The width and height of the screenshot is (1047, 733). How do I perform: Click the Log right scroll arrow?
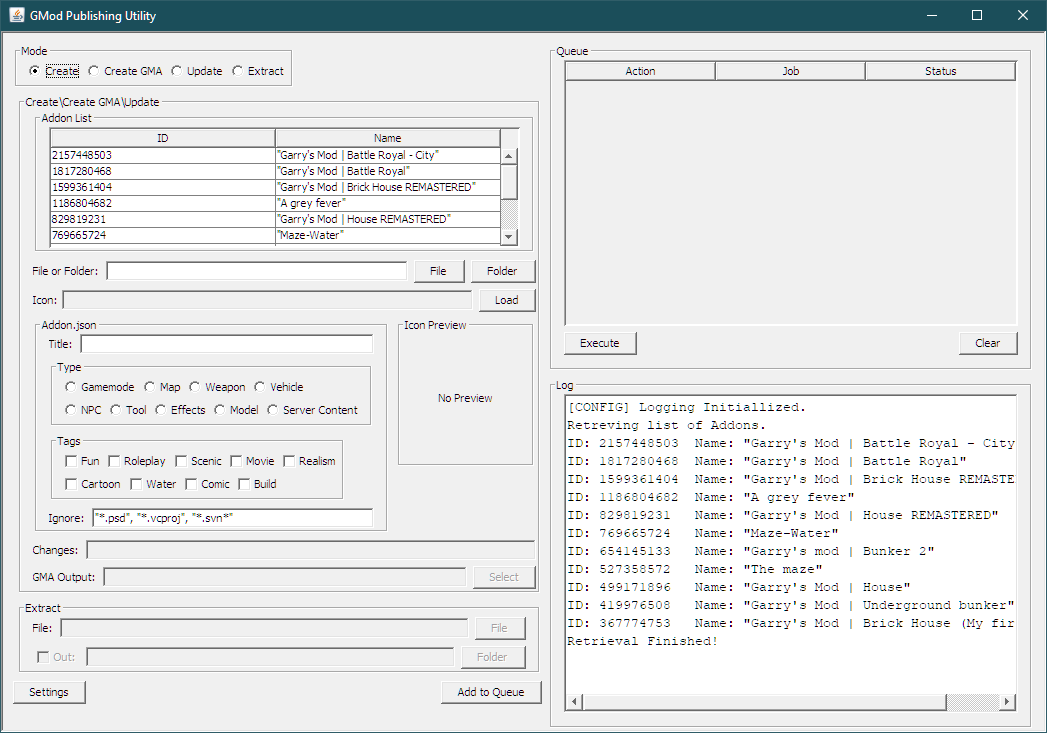coord(1007,702)
